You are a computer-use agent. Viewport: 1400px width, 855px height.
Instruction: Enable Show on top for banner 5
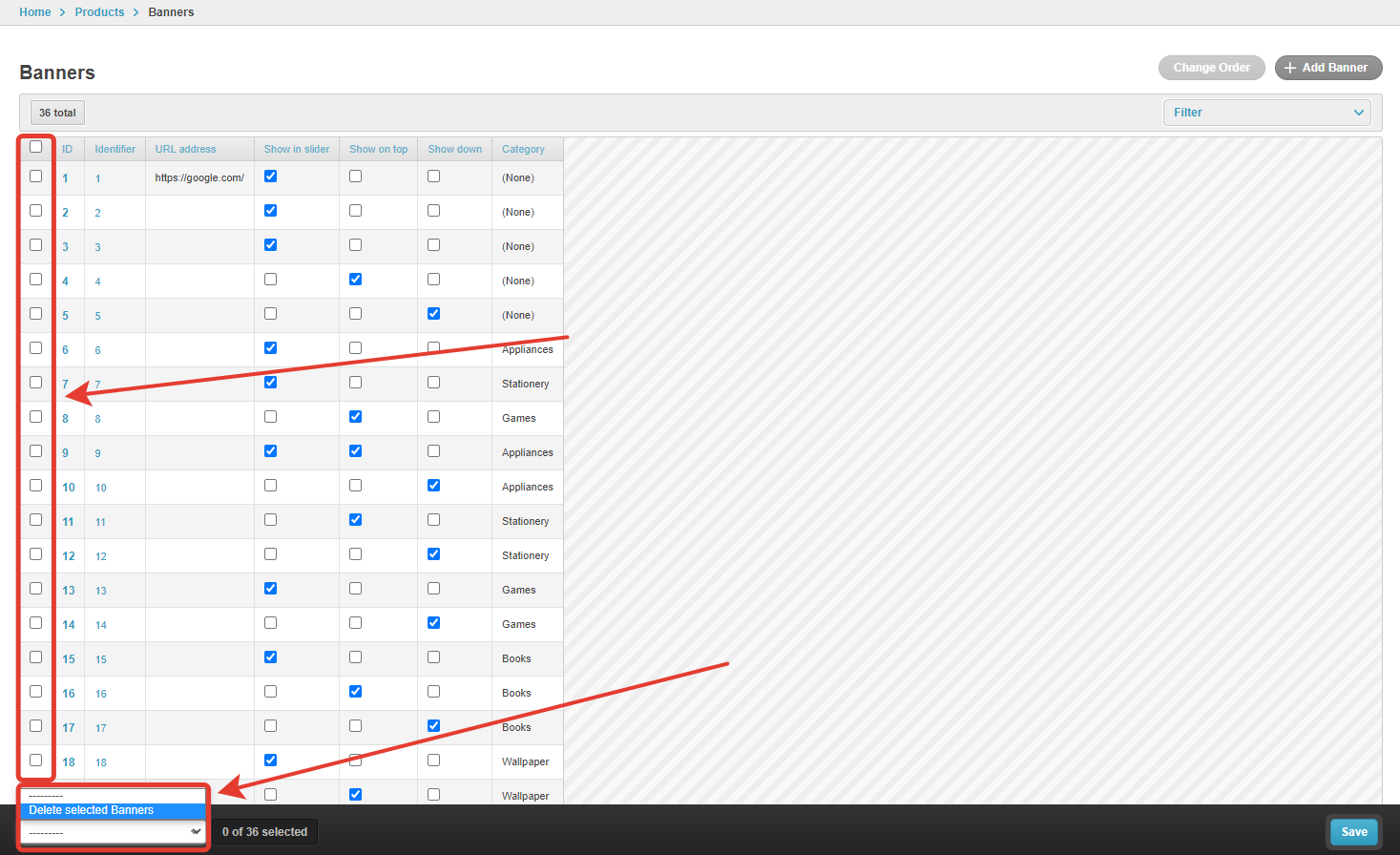356,314
